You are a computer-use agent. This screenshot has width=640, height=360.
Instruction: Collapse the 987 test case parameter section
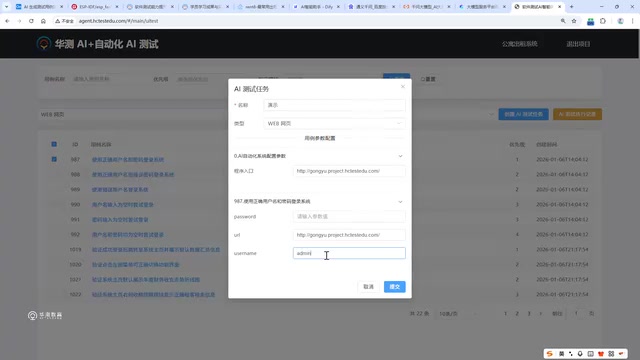(x=400, y=202)
